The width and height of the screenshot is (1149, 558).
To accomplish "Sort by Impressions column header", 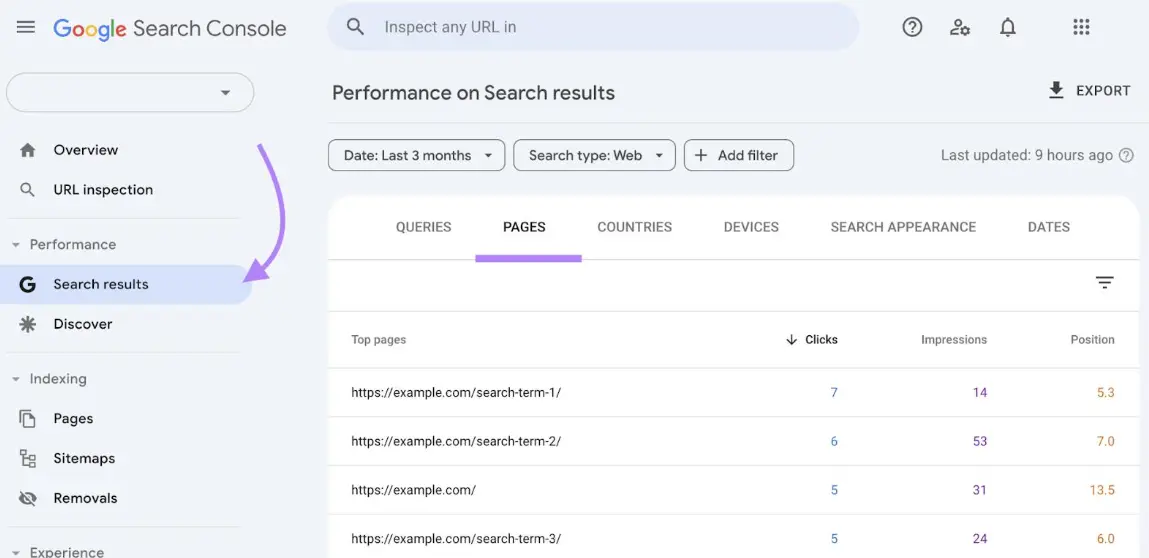I will (x=954, y=339).
